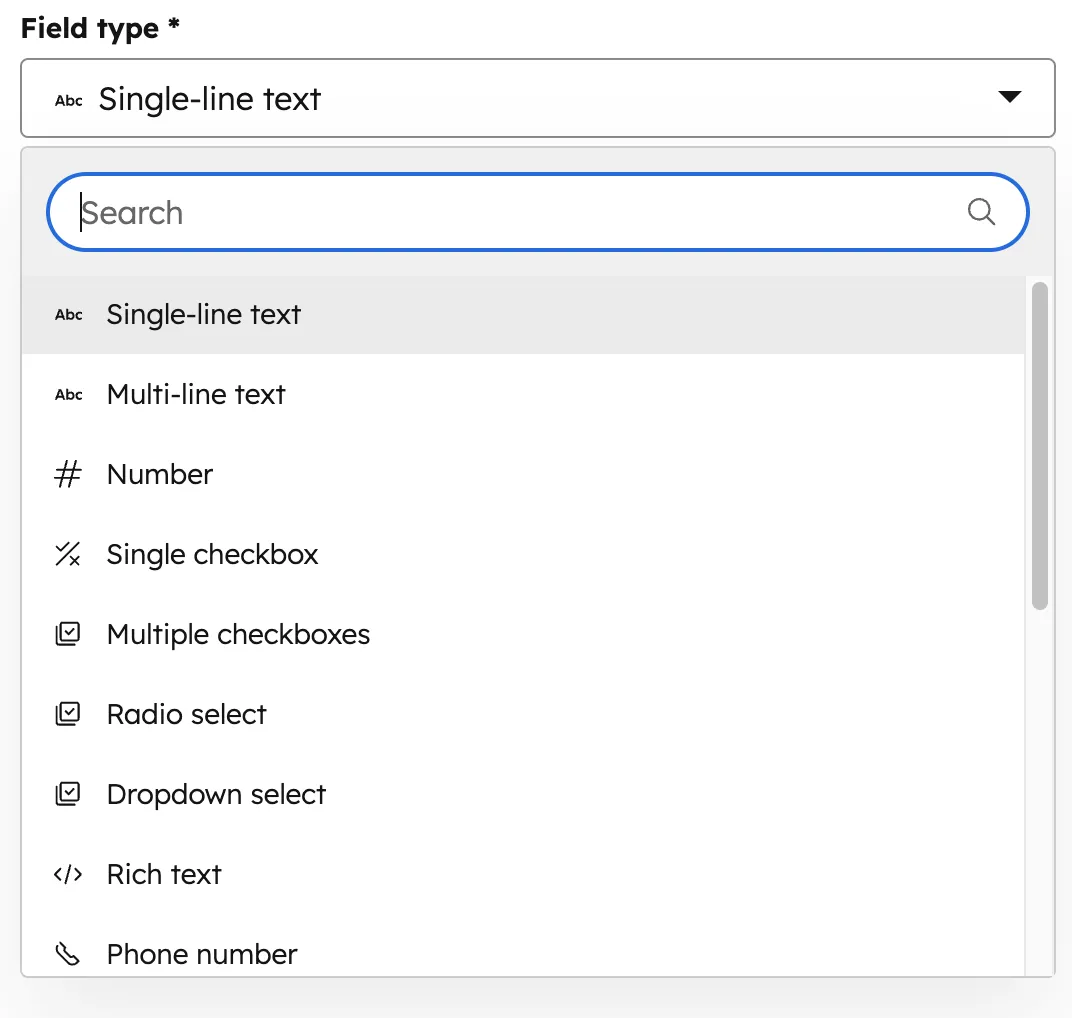This screenshot has width=1072, height=1018.
Task: Select the Rich text option
Action: 163,874
